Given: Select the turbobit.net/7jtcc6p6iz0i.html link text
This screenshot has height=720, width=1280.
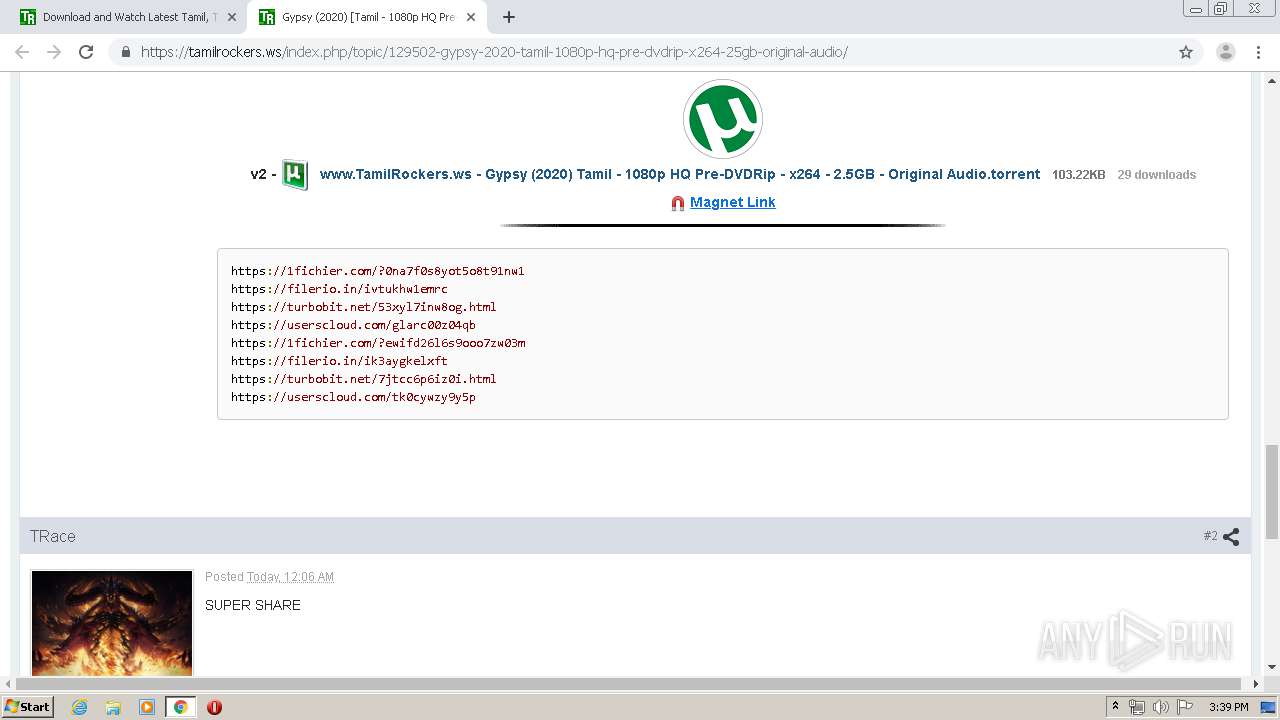Looking at the screenshot, I should coord(364,379).
